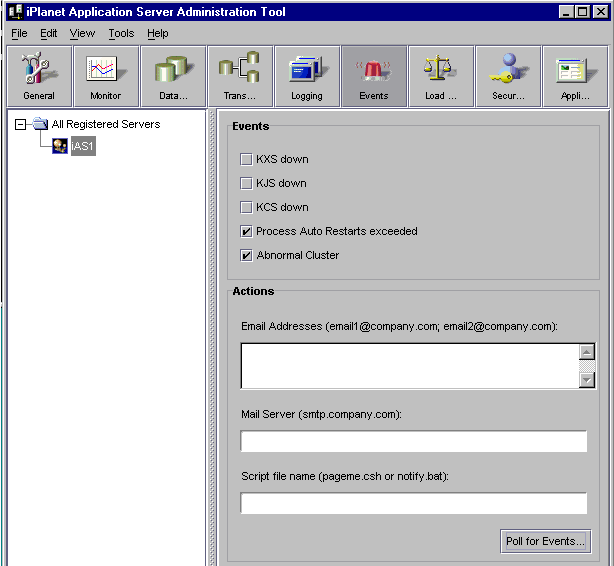Click the All Registered Servers folder icon

pyautogui.click(x=40, y=124)
